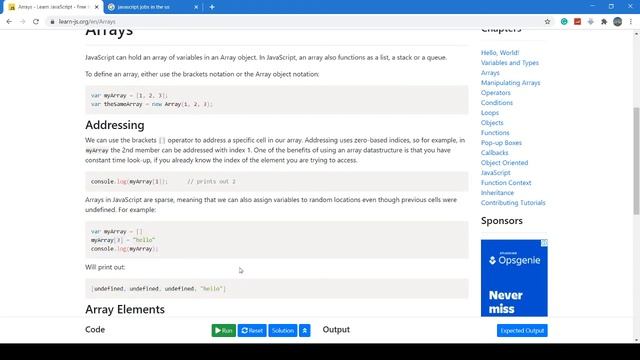The image size is (640, 360).
Task: Collapse code panel with the double-chevron button
Action: [304, 330]
